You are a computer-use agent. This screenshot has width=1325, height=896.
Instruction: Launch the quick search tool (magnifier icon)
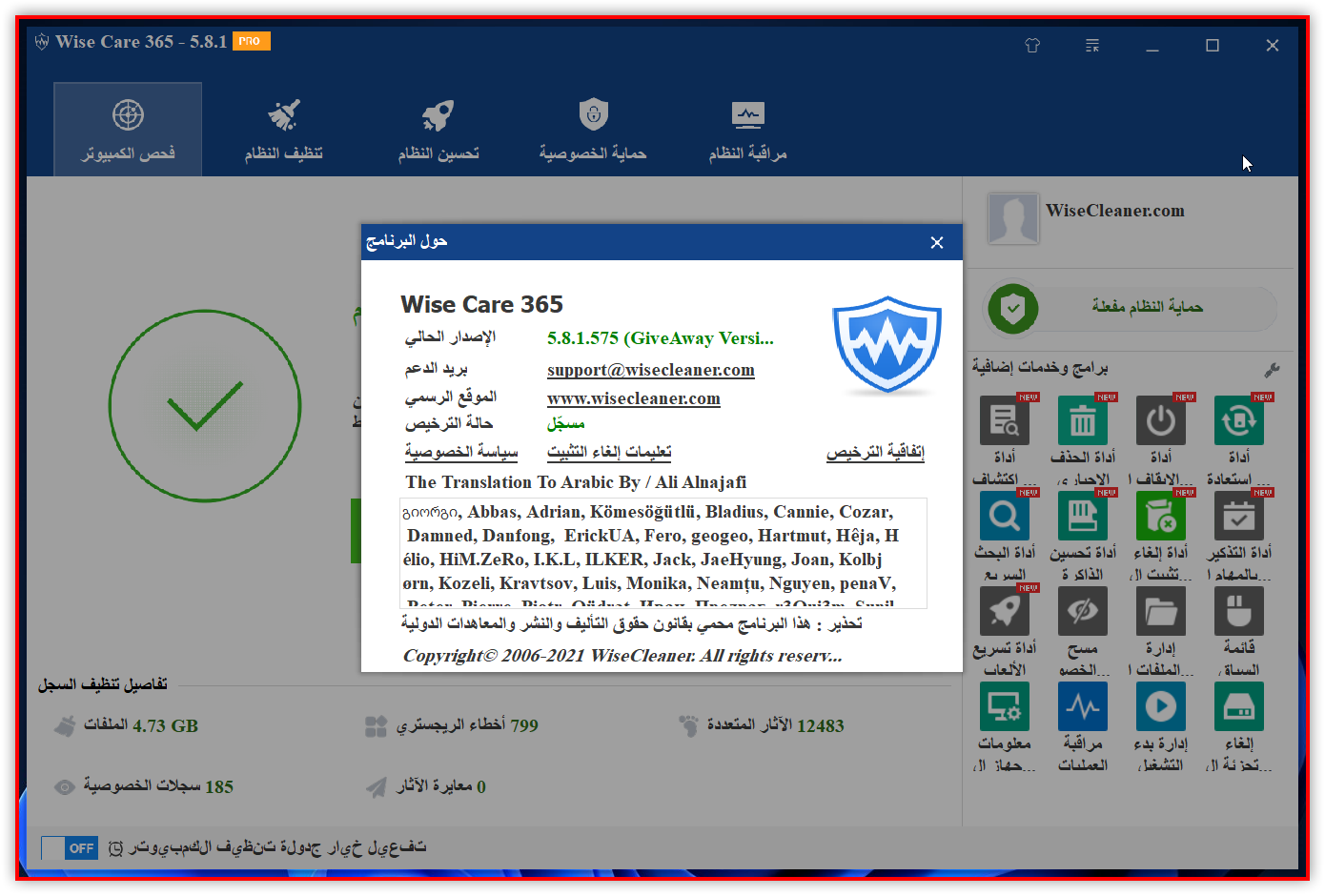1005,516
